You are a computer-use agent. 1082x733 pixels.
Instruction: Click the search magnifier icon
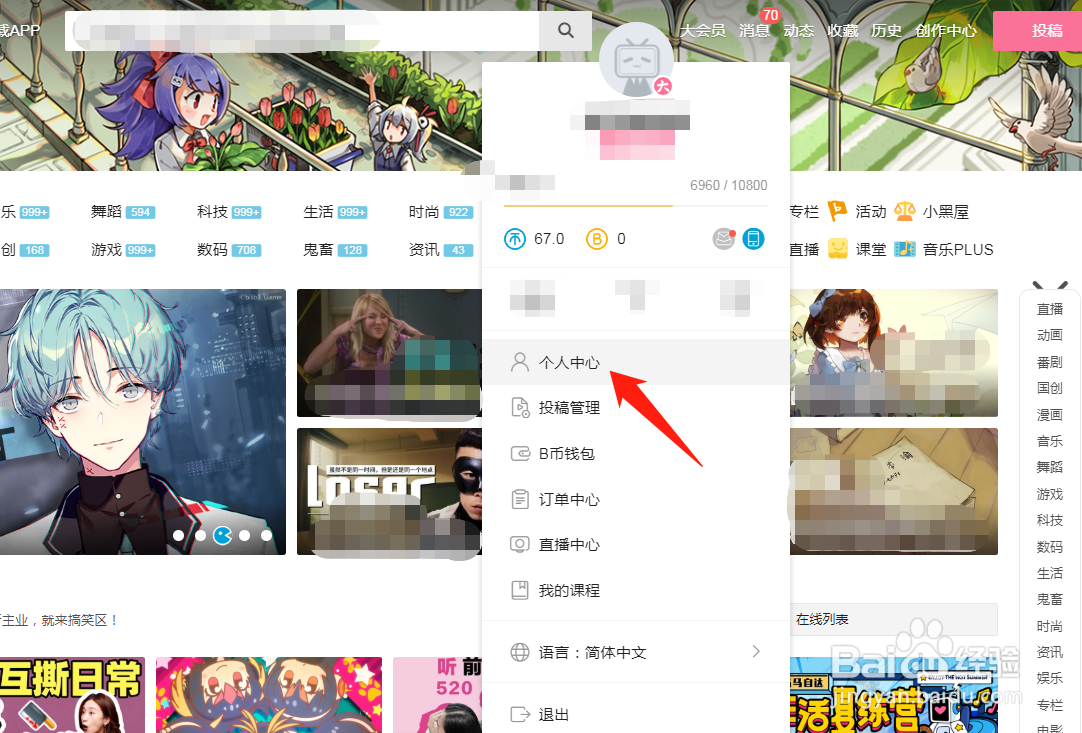tap(566, 30)
